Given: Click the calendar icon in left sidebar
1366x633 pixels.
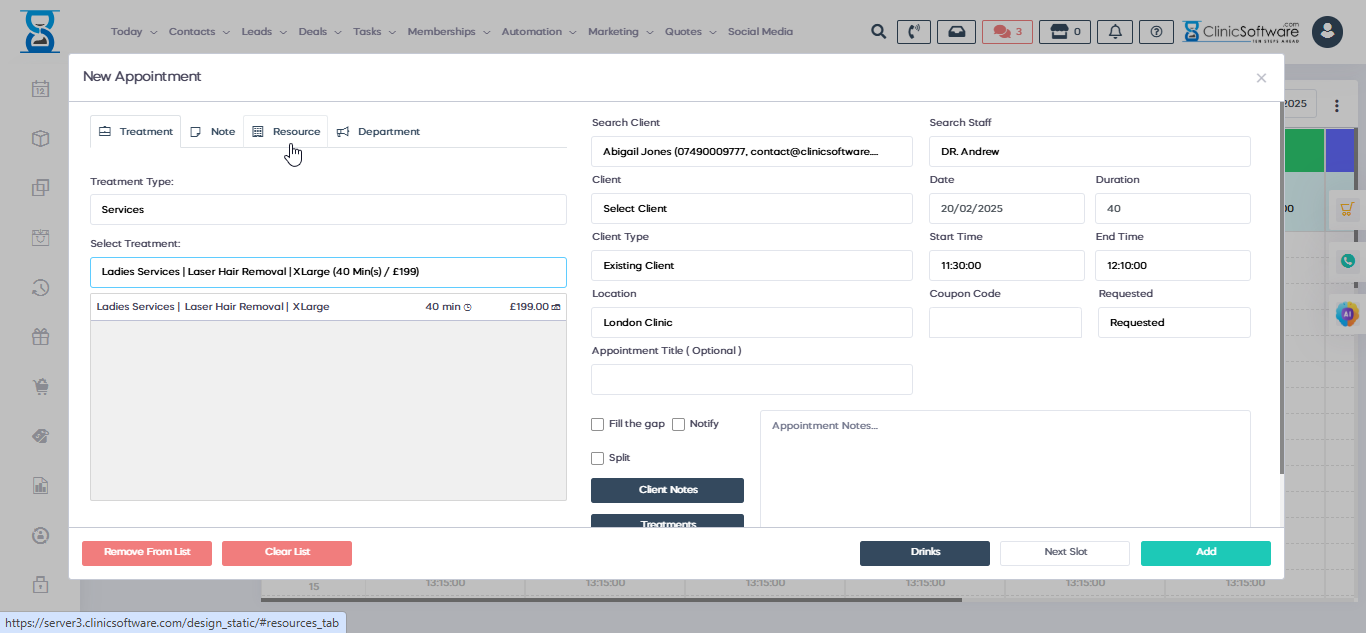Looking at the screenshot, I should (x=40, y=89).
